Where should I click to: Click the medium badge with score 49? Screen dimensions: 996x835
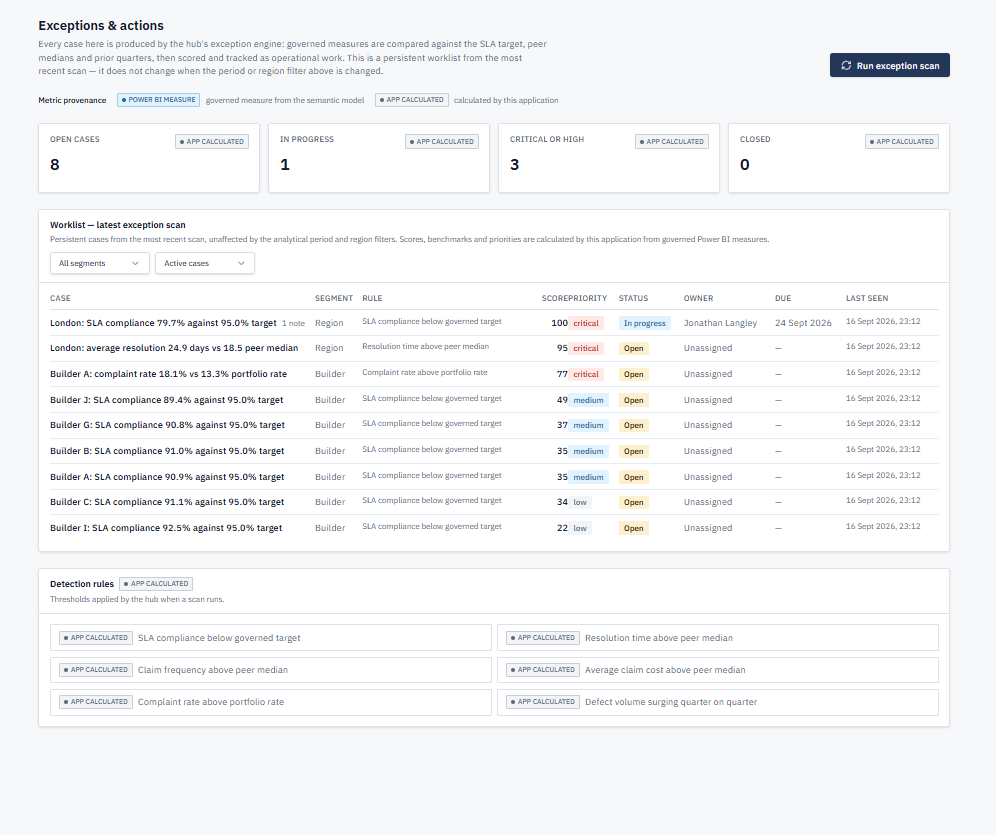[588, 401]
